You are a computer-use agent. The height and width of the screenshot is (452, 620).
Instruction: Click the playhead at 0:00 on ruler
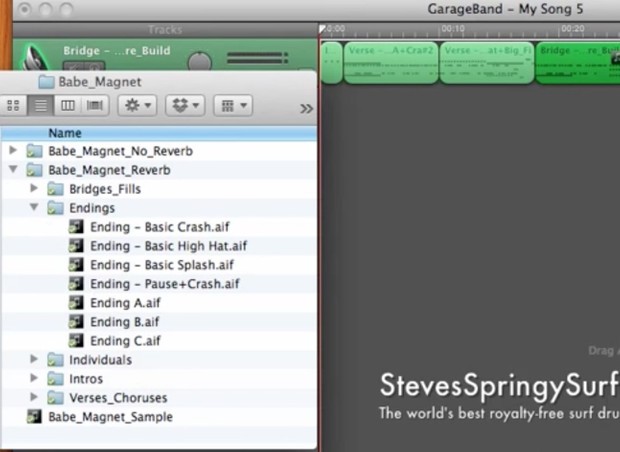323,29
